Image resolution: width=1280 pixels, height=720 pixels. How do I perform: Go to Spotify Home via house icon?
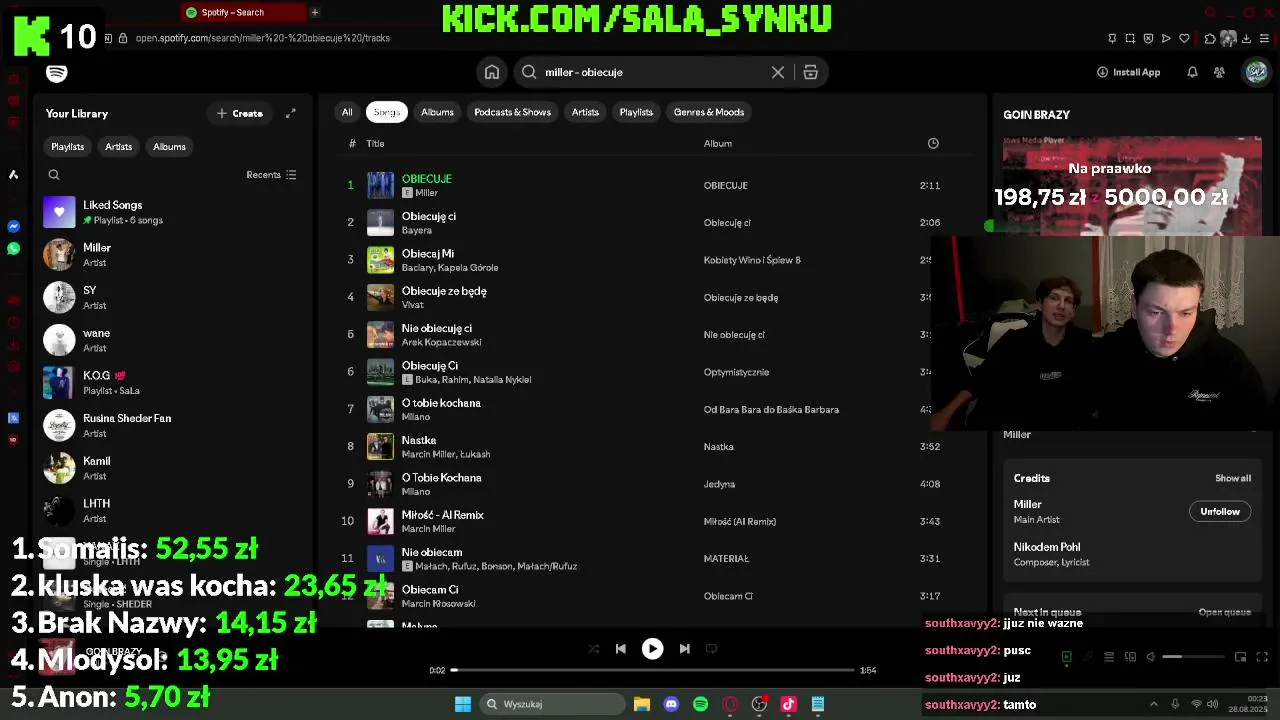click(x=492, y=72)
